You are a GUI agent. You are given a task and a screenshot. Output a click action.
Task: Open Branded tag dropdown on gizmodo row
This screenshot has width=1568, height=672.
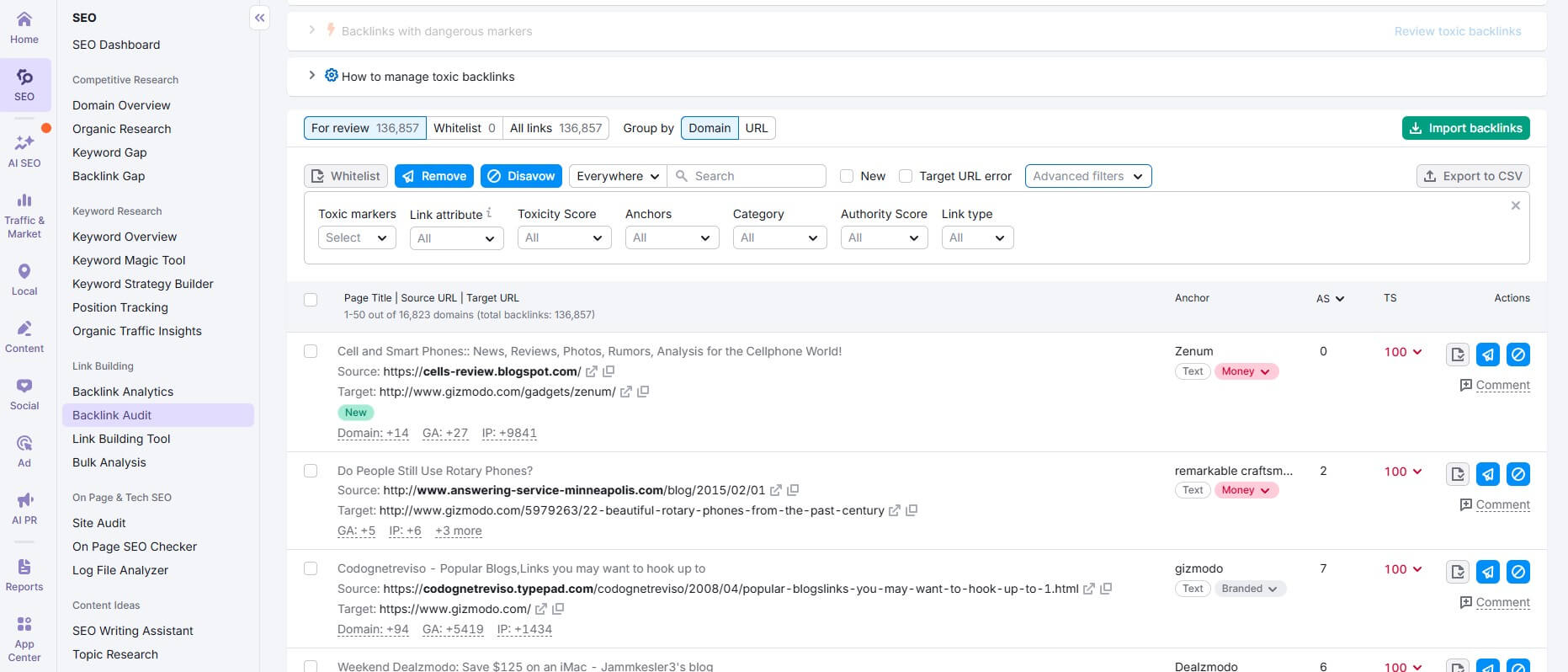click(x=1250, y=589)
